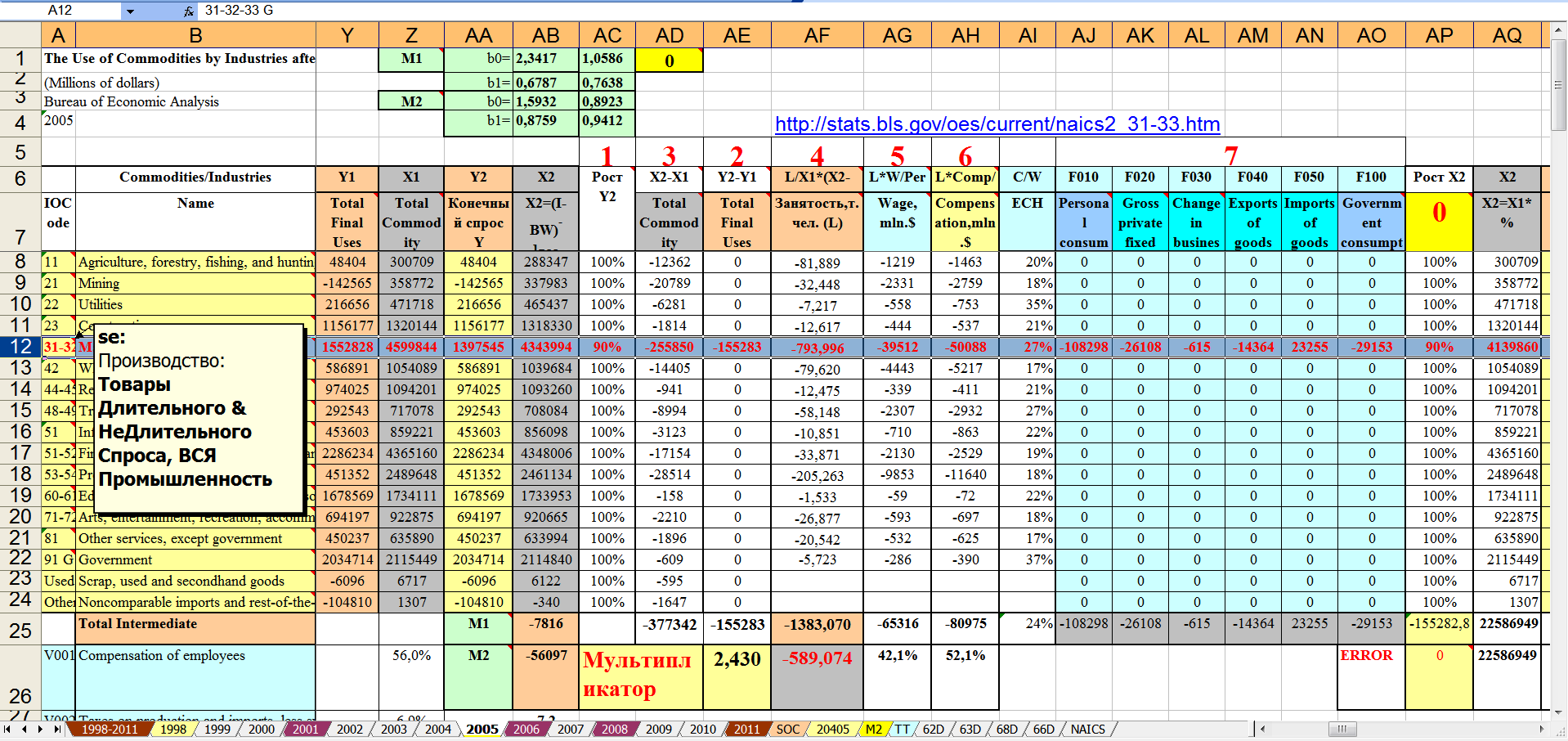Select the yellow cell AD1 containing 0

point(669,61)
